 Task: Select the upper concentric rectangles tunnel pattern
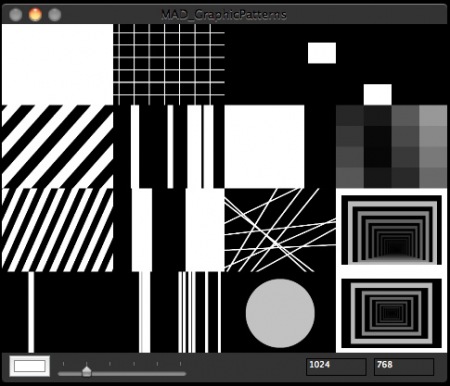pos(391,230)
